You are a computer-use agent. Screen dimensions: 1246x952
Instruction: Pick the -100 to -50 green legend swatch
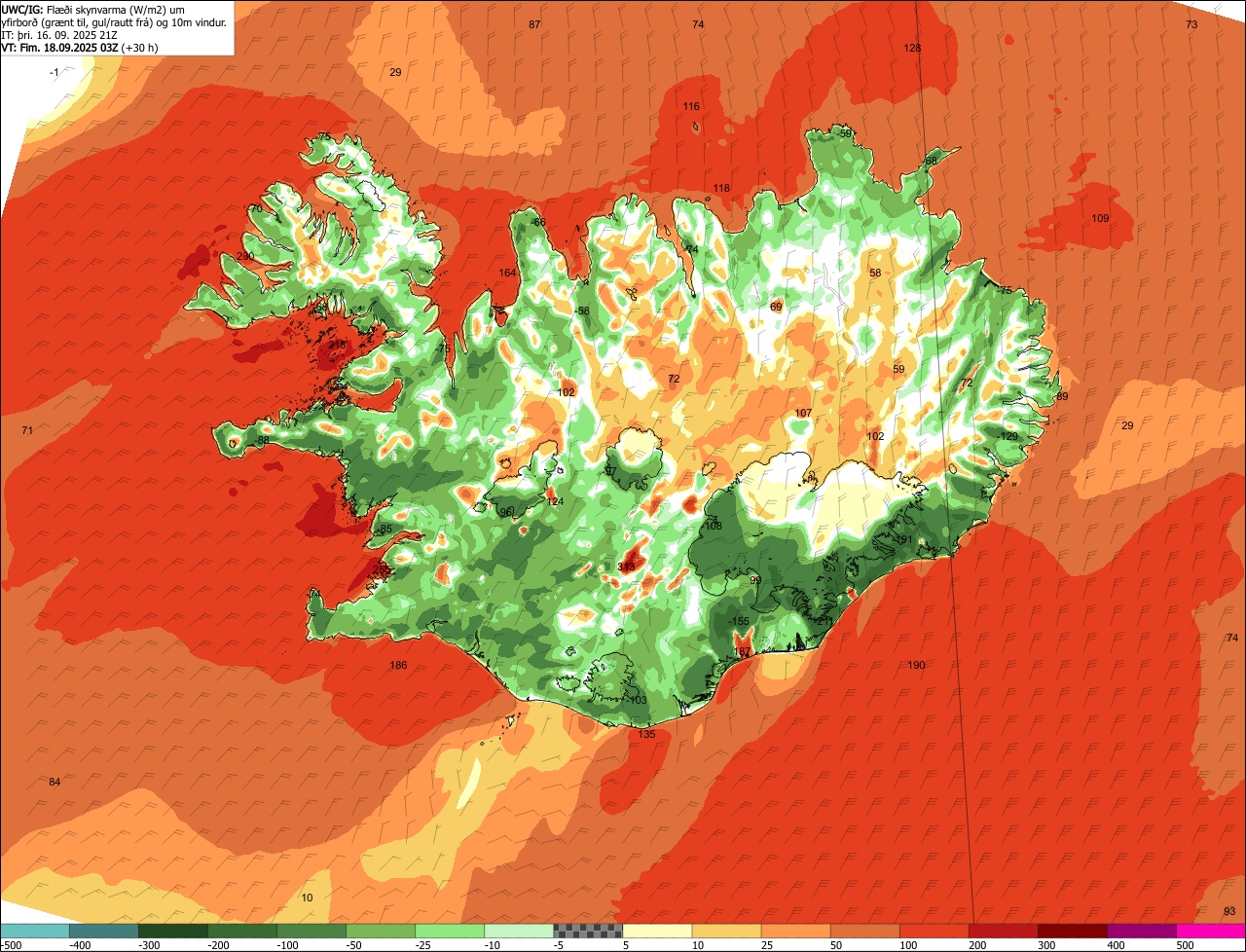tap(311, 931)
